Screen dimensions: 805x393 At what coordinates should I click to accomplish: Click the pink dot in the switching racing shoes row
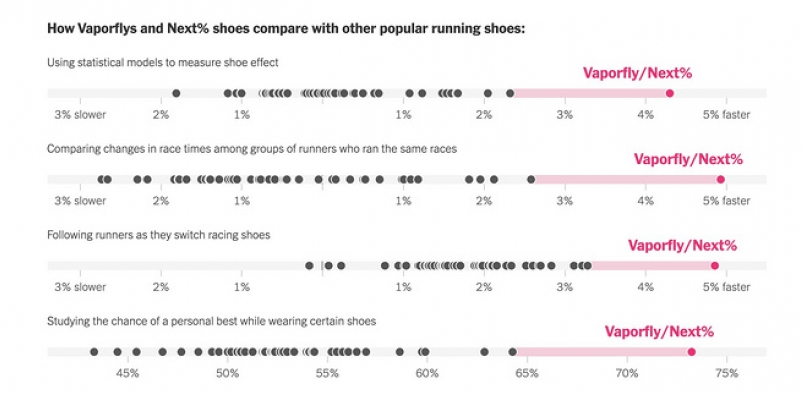[715, 266]
